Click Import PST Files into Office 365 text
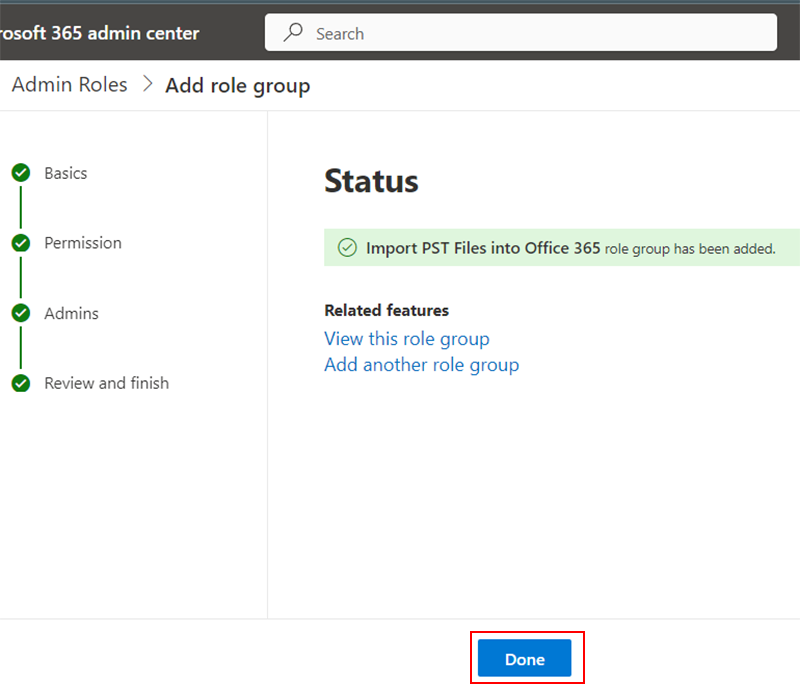The height and width of the screenshot is (686, 800). 483,248
